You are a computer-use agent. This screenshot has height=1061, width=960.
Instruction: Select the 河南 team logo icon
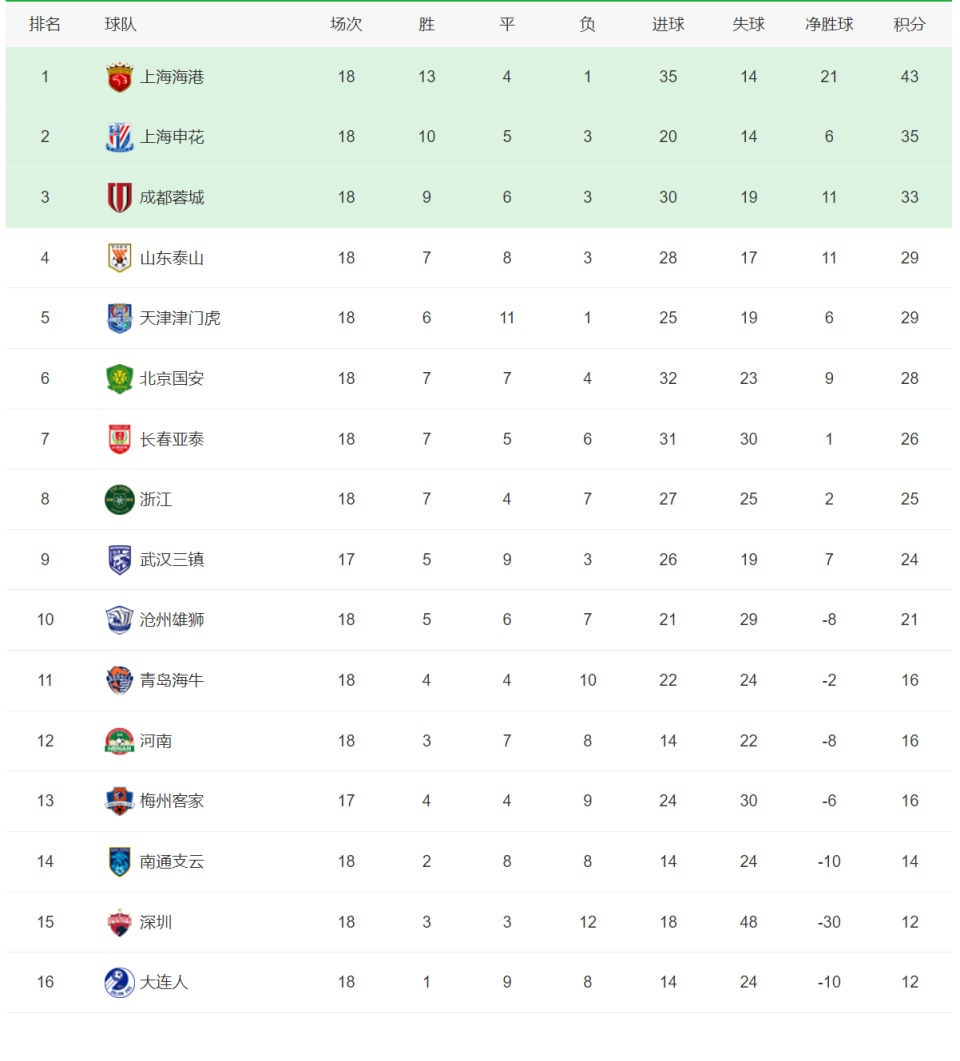pyautogui.click(x=120, y=741)
